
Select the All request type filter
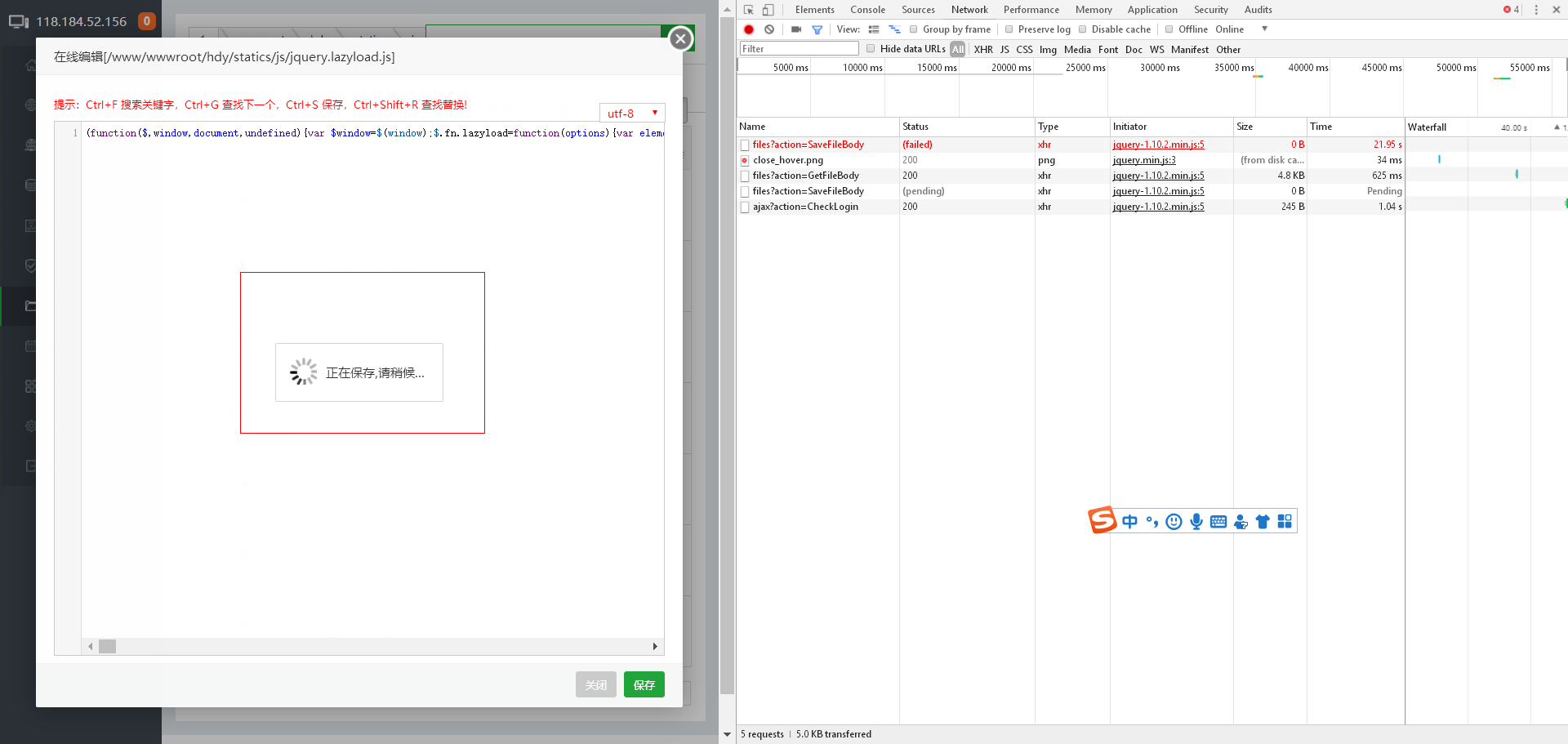coord(958,50)
